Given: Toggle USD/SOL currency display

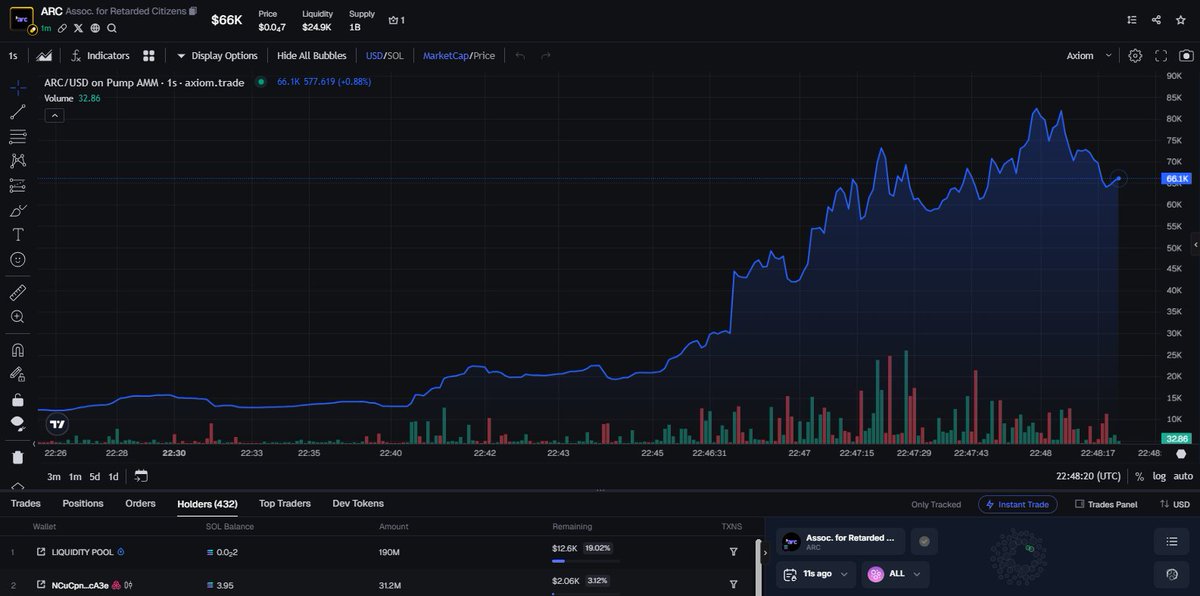Looking at the screenshot, I should [385, 56].
